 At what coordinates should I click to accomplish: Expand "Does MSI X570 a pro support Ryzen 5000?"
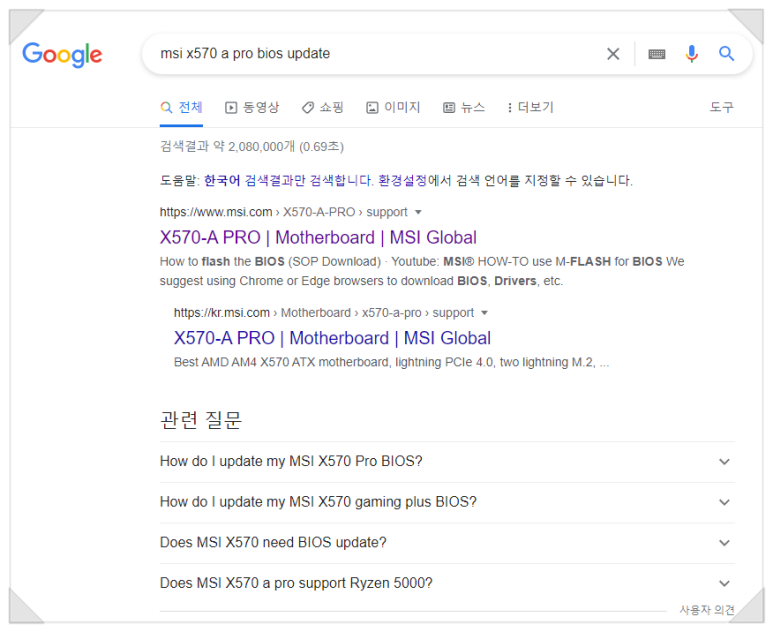tap(447, 583)
